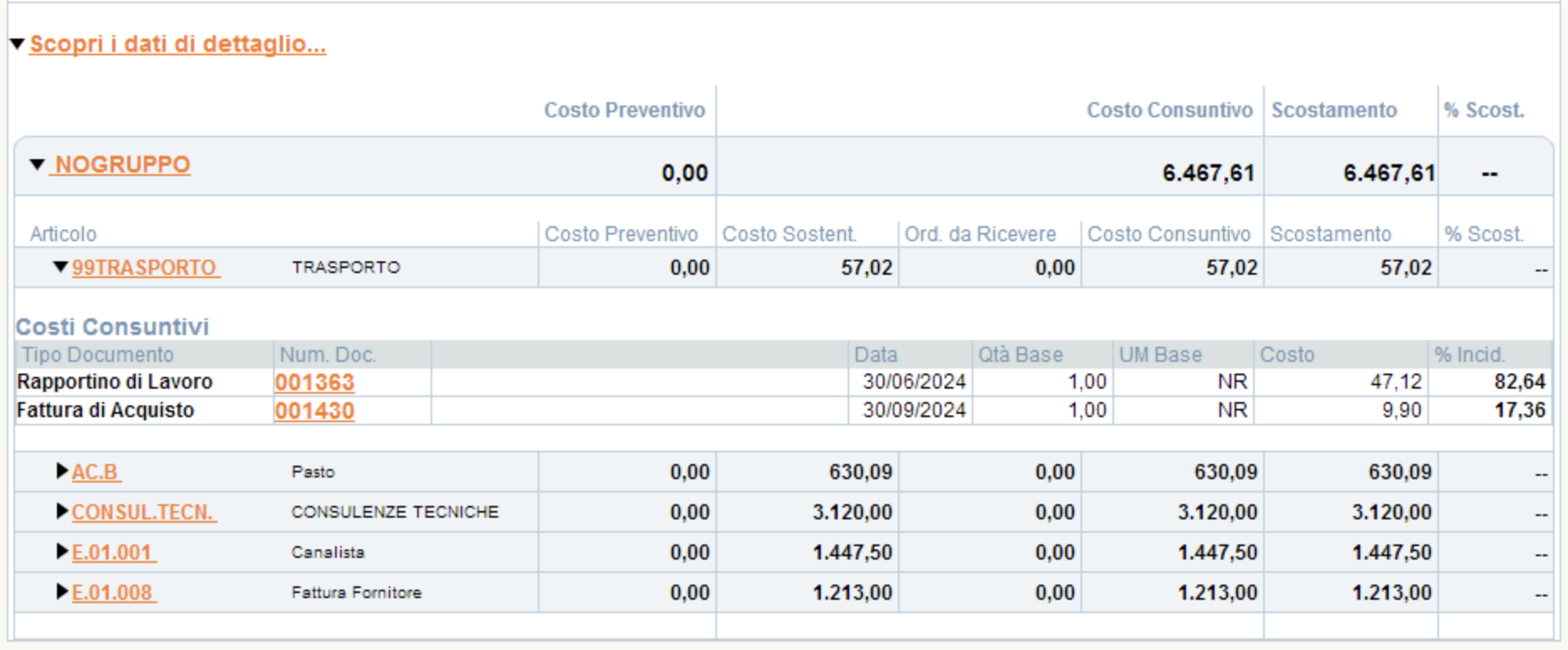Image resolution: width=1568 pixels, height=650 pixels.
Task: Expand the AC.B row triangle
Action: (62, 471)
